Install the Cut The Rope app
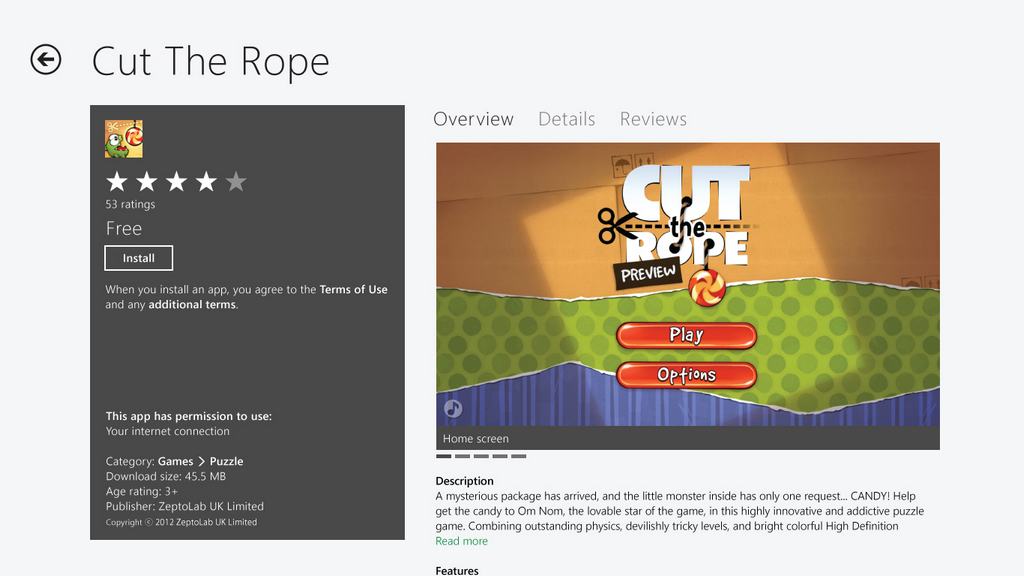 138,258
